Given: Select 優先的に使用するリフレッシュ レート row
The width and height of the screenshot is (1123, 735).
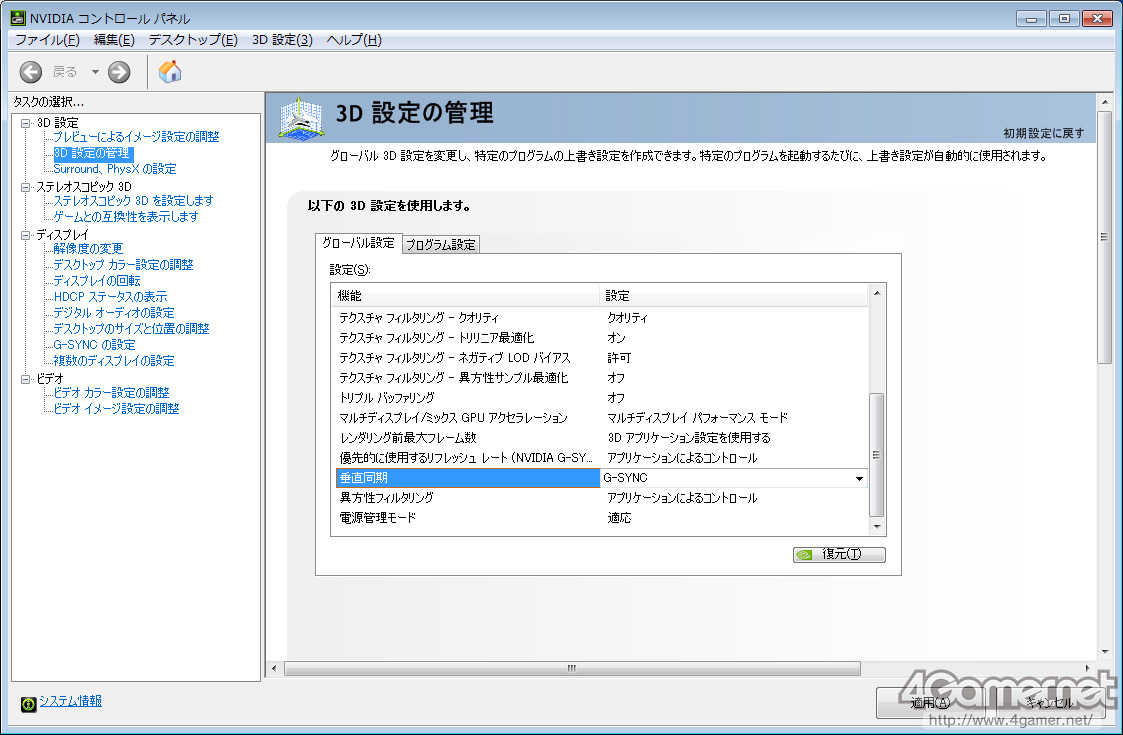Looking at the screenshot, I should [602, 458].
